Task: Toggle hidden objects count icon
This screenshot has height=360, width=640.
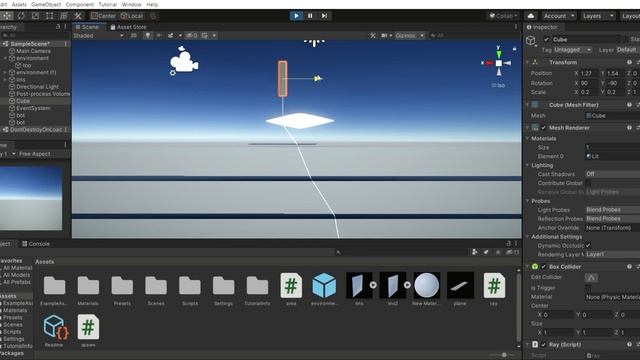Action: (x=191, y=36)
